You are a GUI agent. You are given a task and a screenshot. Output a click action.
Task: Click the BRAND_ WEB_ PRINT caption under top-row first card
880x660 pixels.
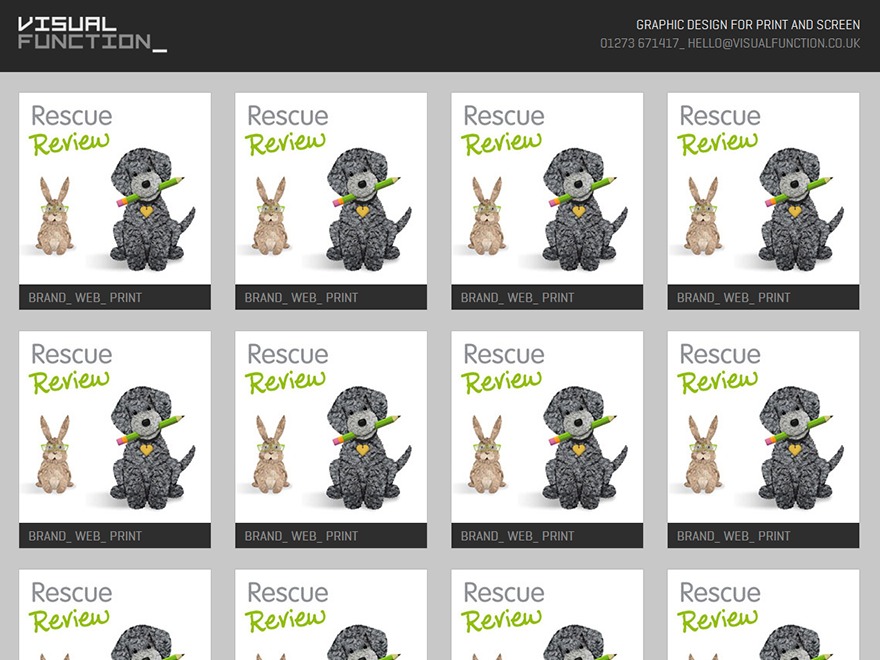point(85,297)
